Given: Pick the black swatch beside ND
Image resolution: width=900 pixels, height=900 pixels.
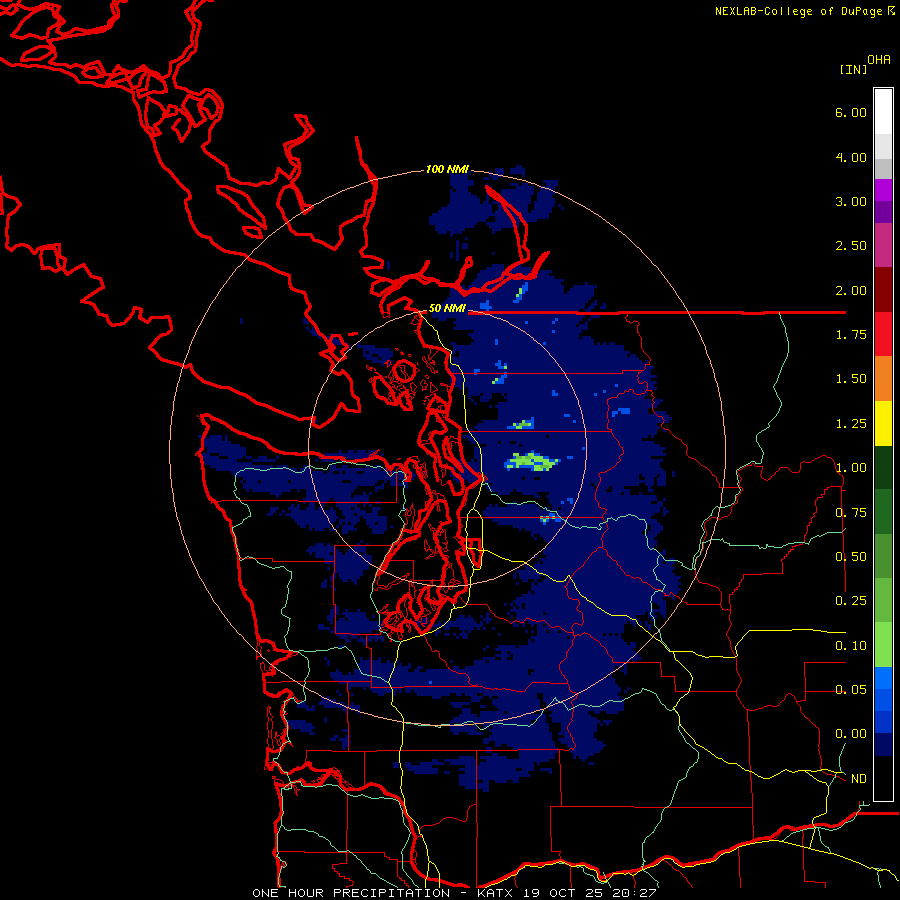Looking at the screenshot, I should [883, 778].
